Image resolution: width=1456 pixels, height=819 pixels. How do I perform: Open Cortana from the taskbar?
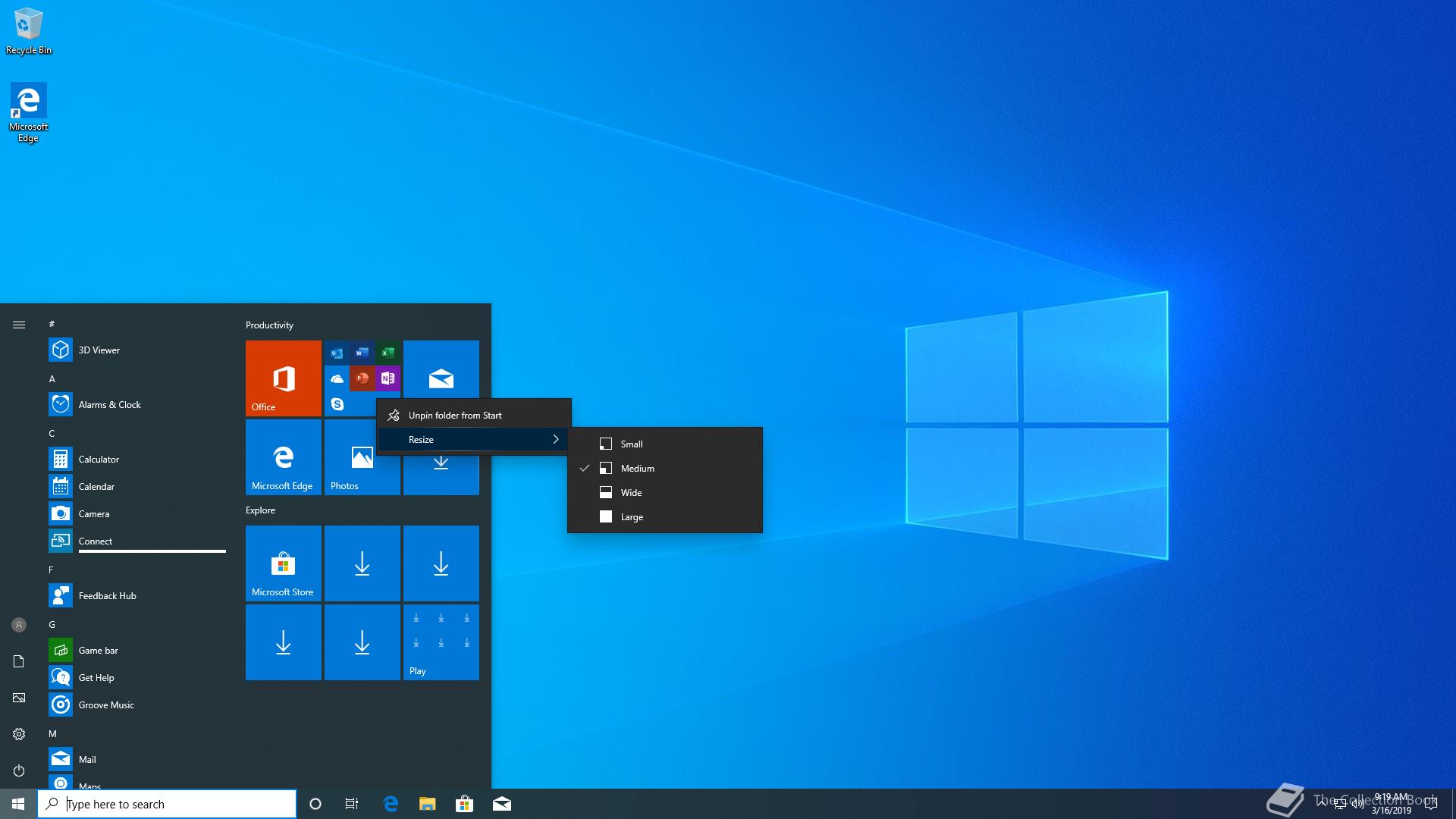[315, 804]
